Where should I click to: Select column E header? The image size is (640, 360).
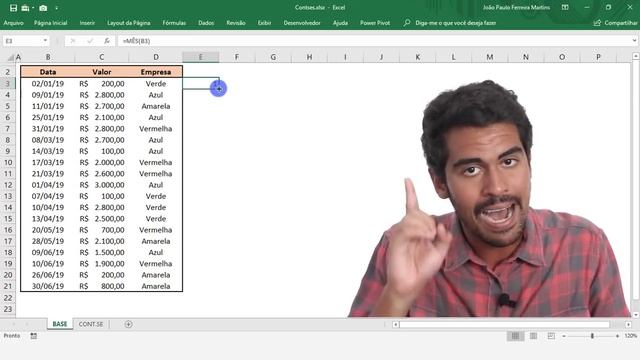(200, 57)
